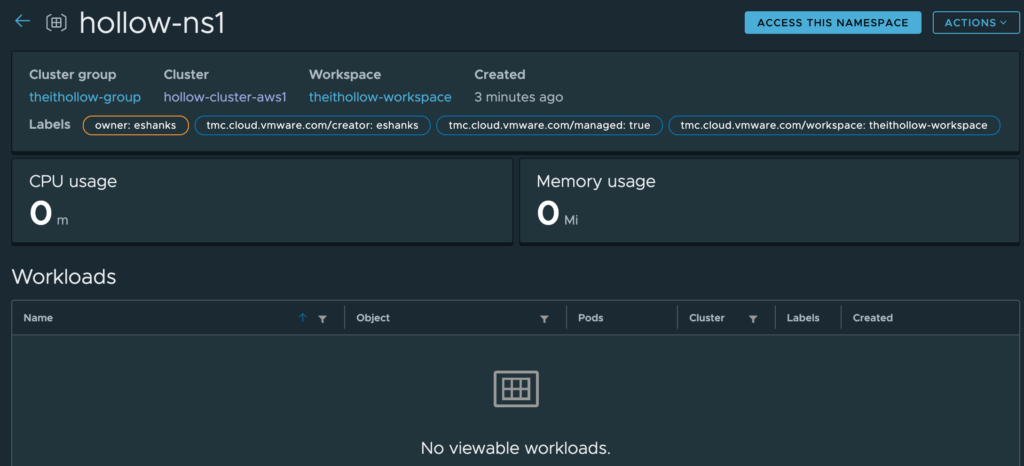Click the Created column header
Viewport: 1024px width, 466px height.
click(872, 318)
